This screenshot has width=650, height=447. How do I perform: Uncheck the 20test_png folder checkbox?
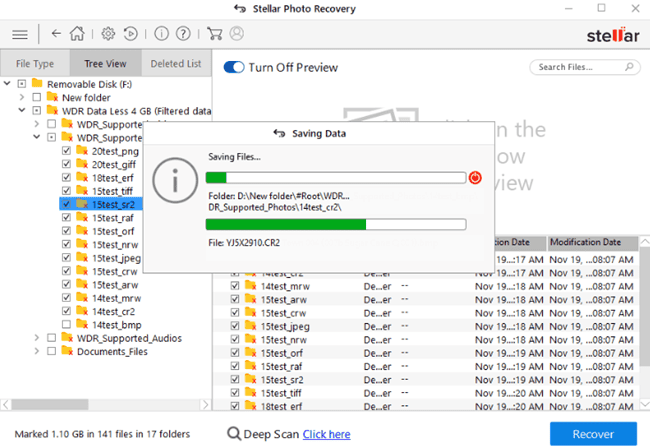point(67,150)
